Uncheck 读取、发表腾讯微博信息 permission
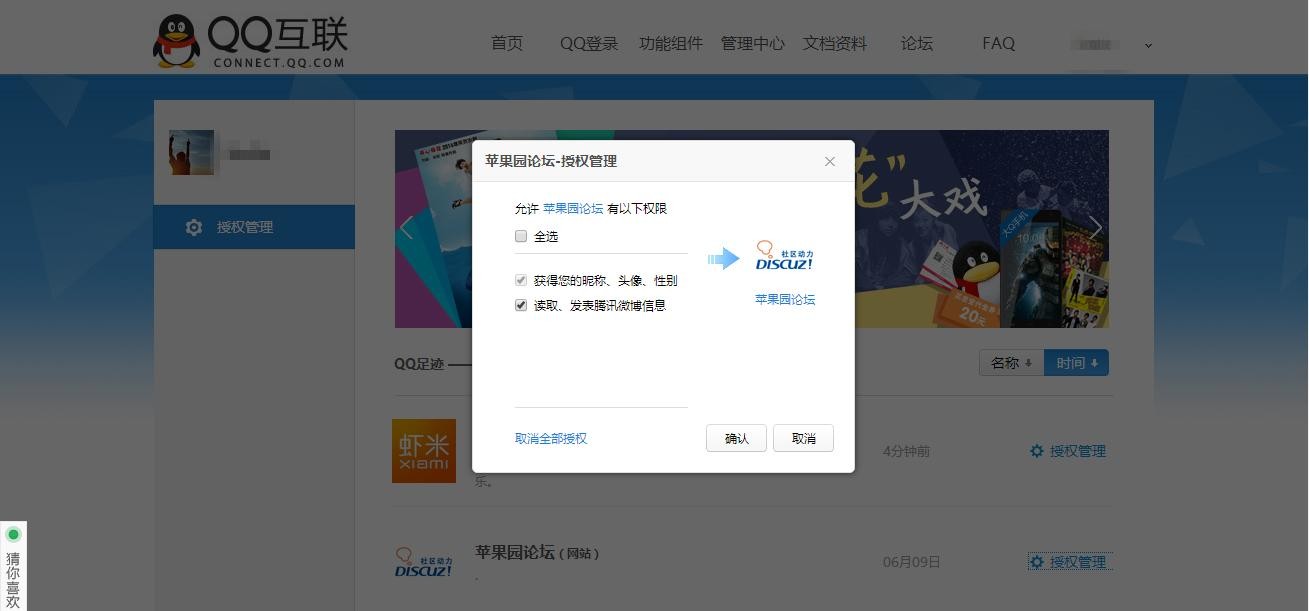1309x611 pixels. click(521, 306)
